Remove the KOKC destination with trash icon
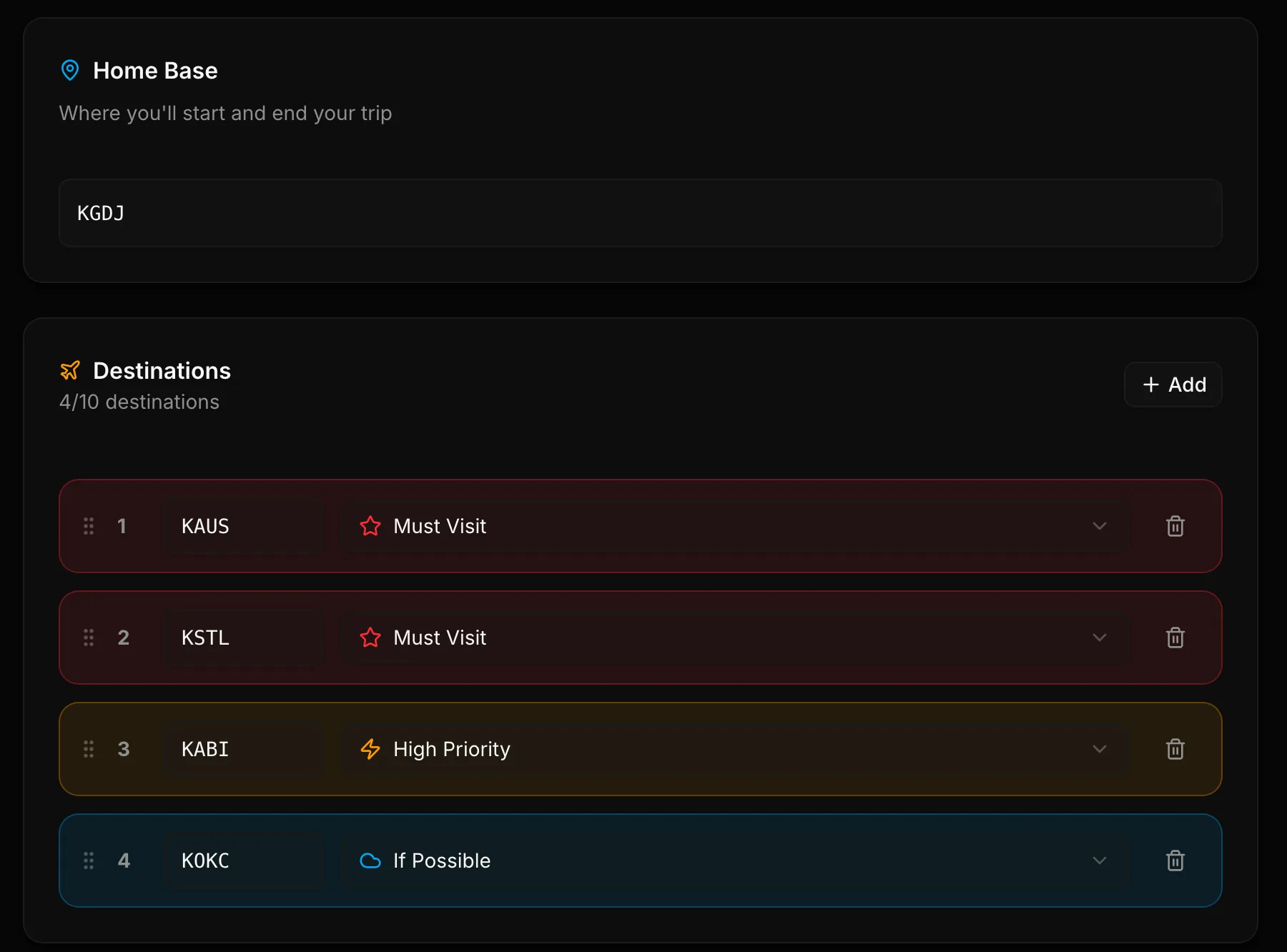 [x=1175, y=861]
